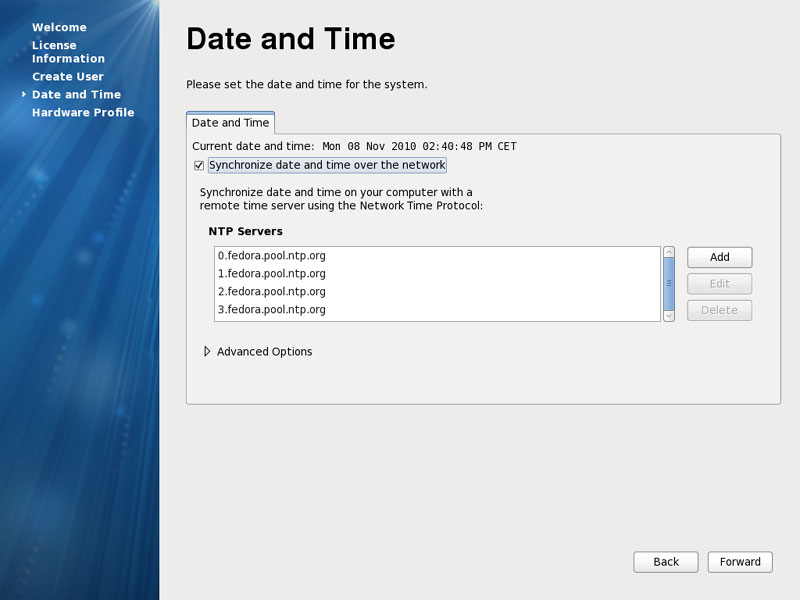Click Create User in the sidebar
The height and width of the screenshot is (600, 800).
click(x=68, y=77)
